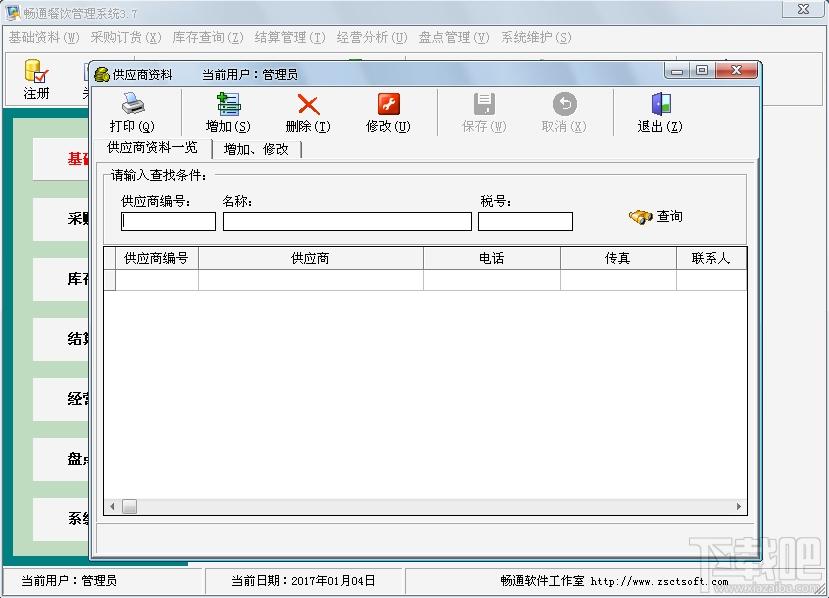This screenshot has height=598, width=829.
Task: Click the printer icon 打印(Q)
Action: [x=133, y=104]
